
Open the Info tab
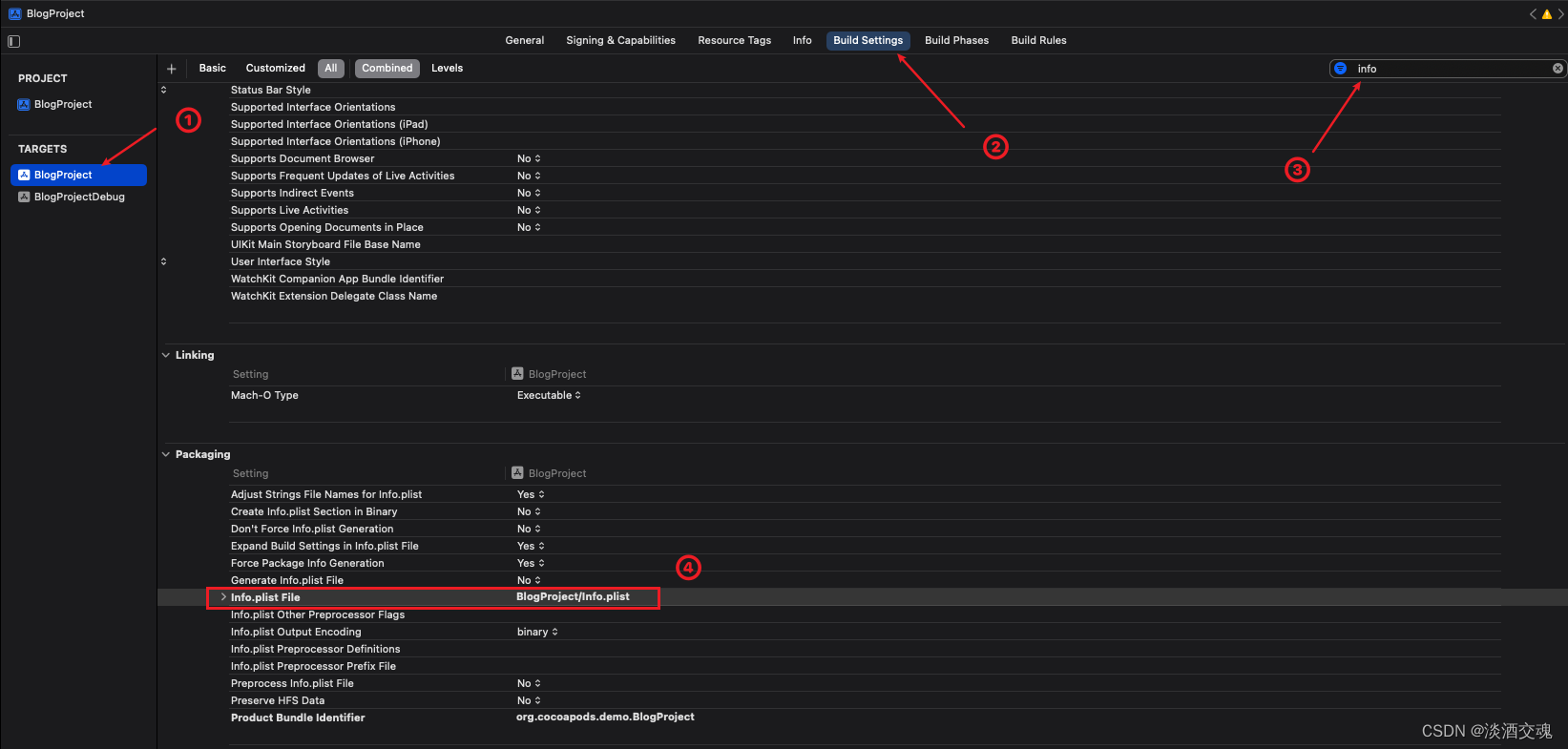tap(802, 40)
